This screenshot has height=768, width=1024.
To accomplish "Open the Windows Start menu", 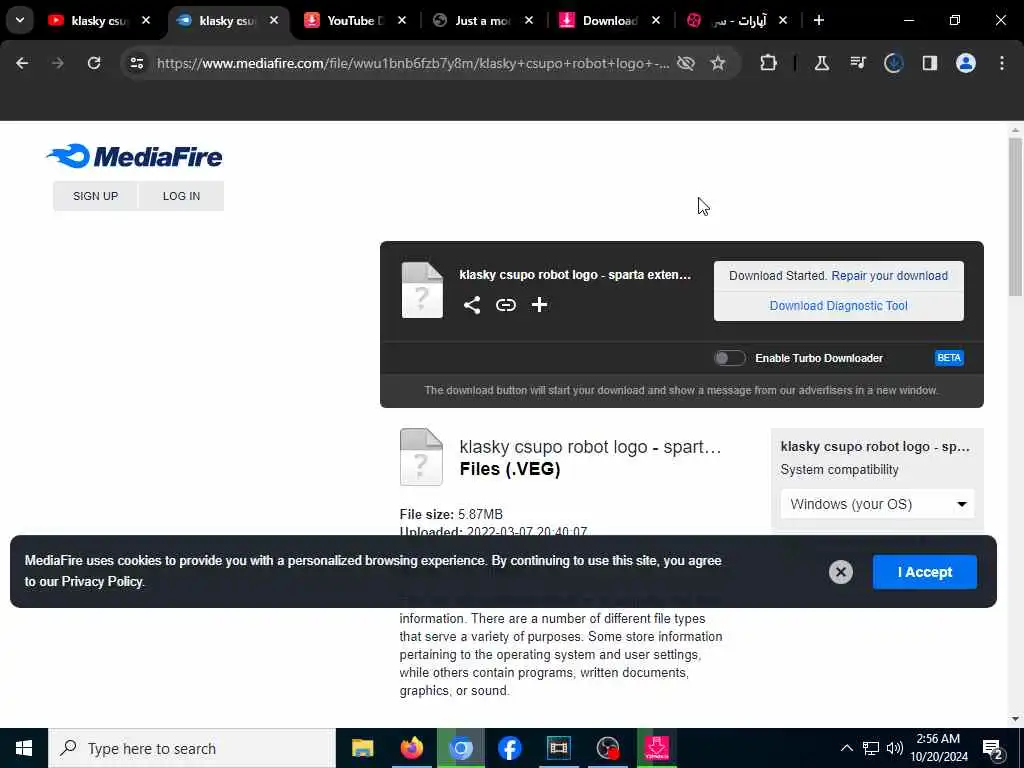I will 24,748.
